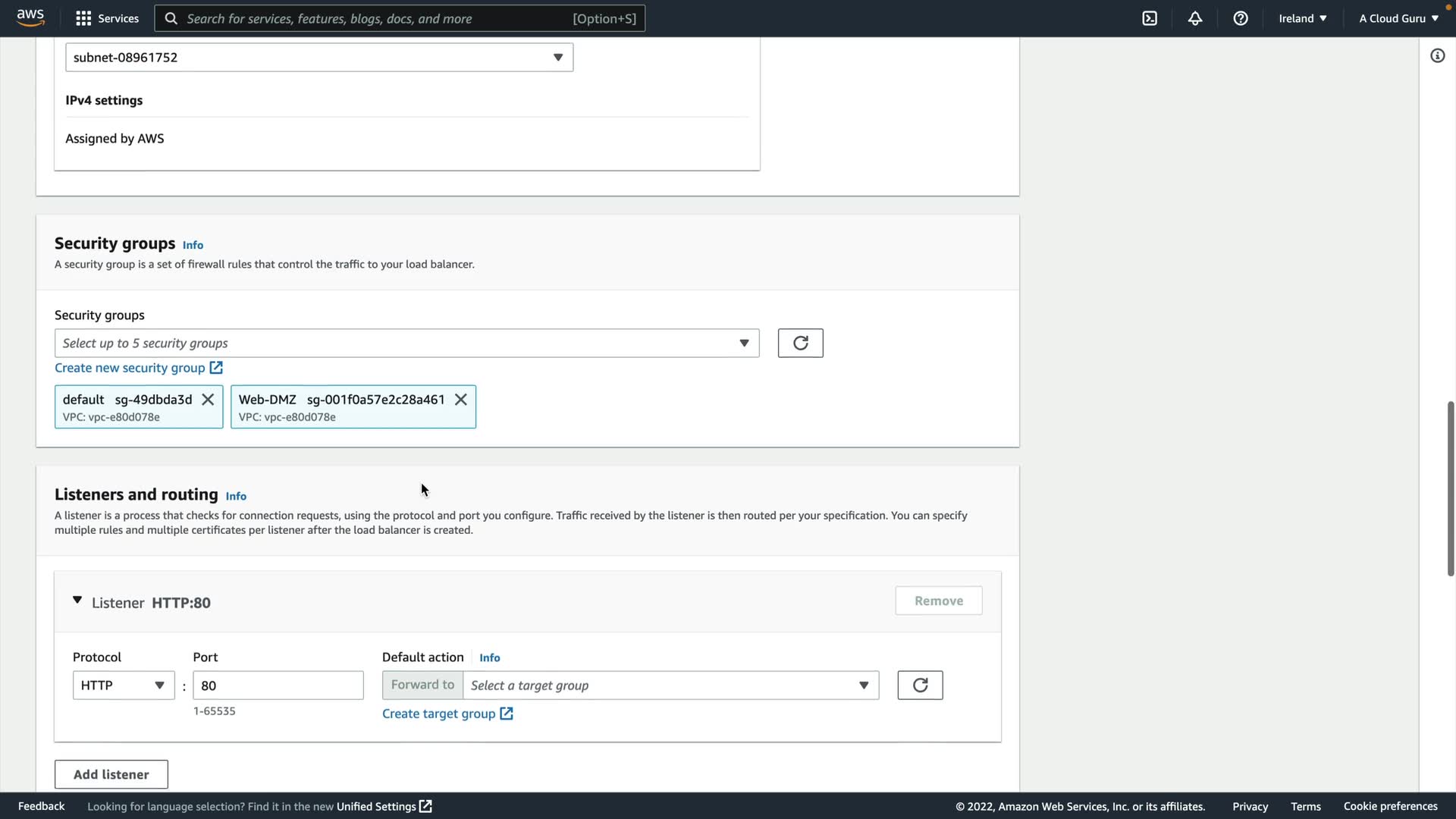Click the AWS logo home icon

[30, 17]
